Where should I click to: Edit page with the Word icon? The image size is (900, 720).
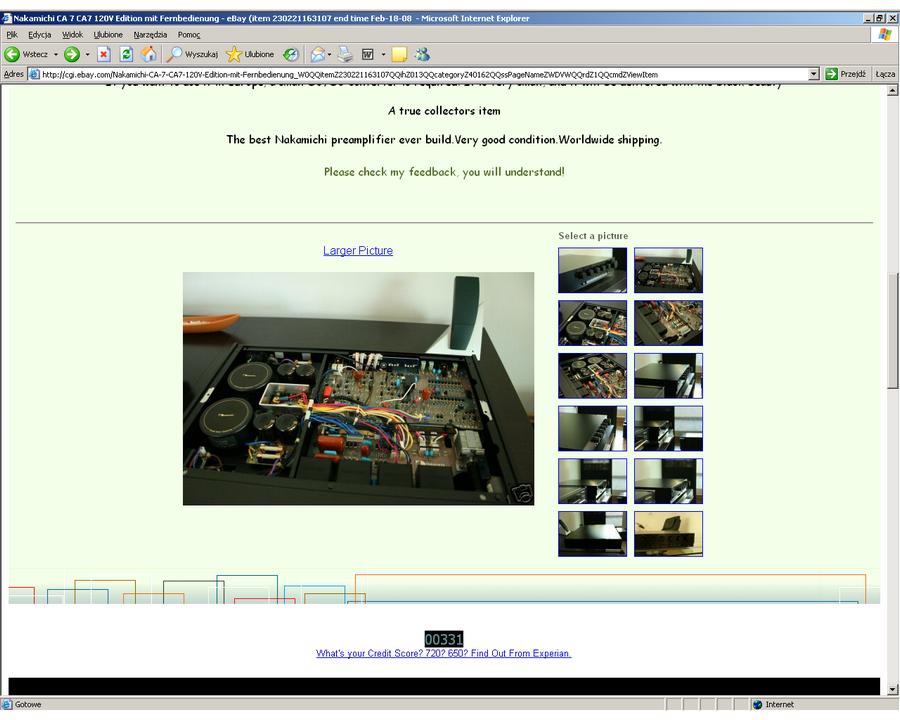tap(368, 55)
